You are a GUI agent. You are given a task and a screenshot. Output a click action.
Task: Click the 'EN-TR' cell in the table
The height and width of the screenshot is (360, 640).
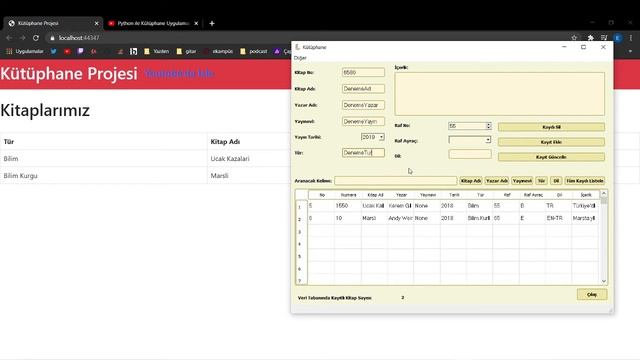(559, 218)
